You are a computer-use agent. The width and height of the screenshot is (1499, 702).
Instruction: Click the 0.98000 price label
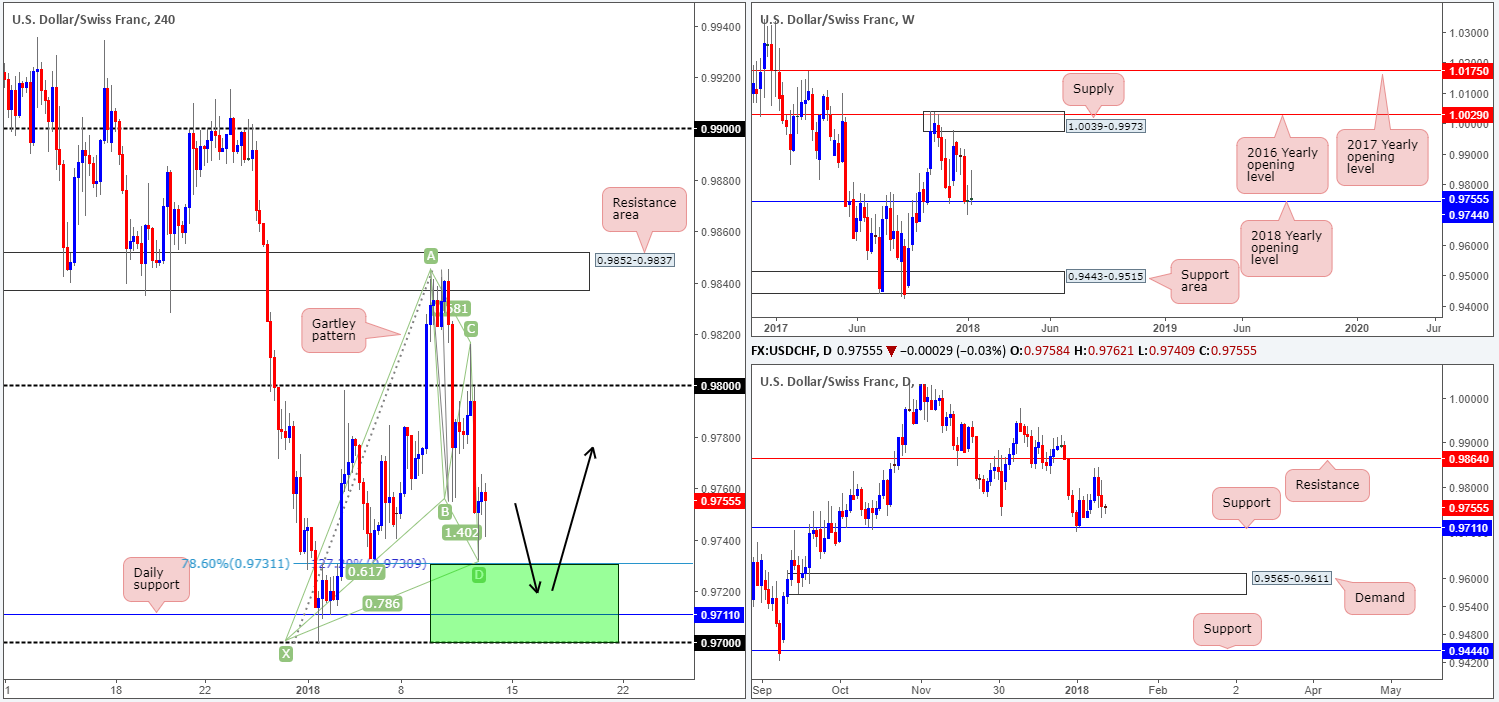click(x=719, y=386)
